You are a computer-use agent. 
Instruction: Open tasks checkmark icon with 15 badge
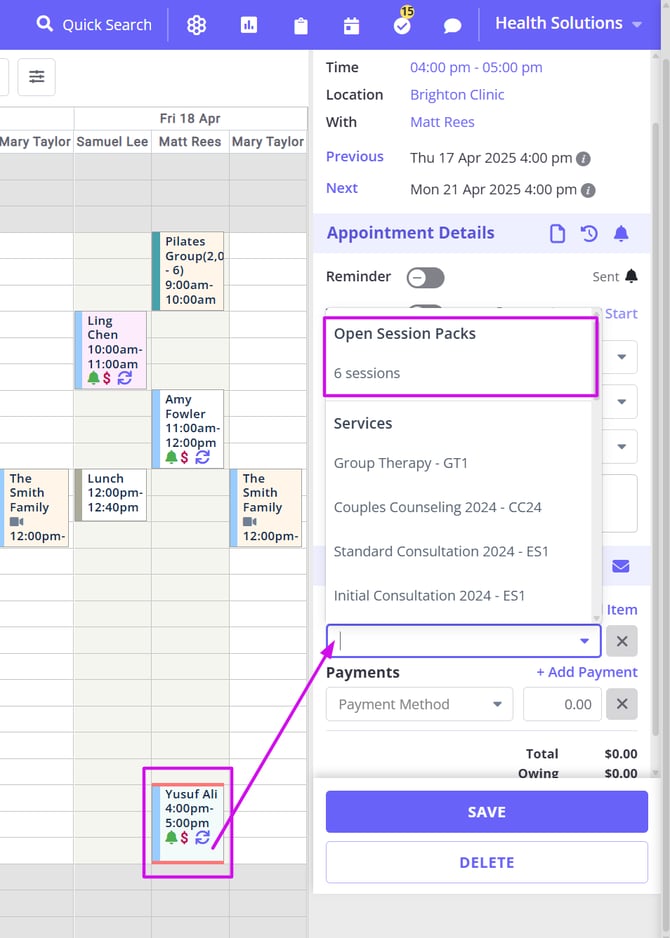pos(402,25)
